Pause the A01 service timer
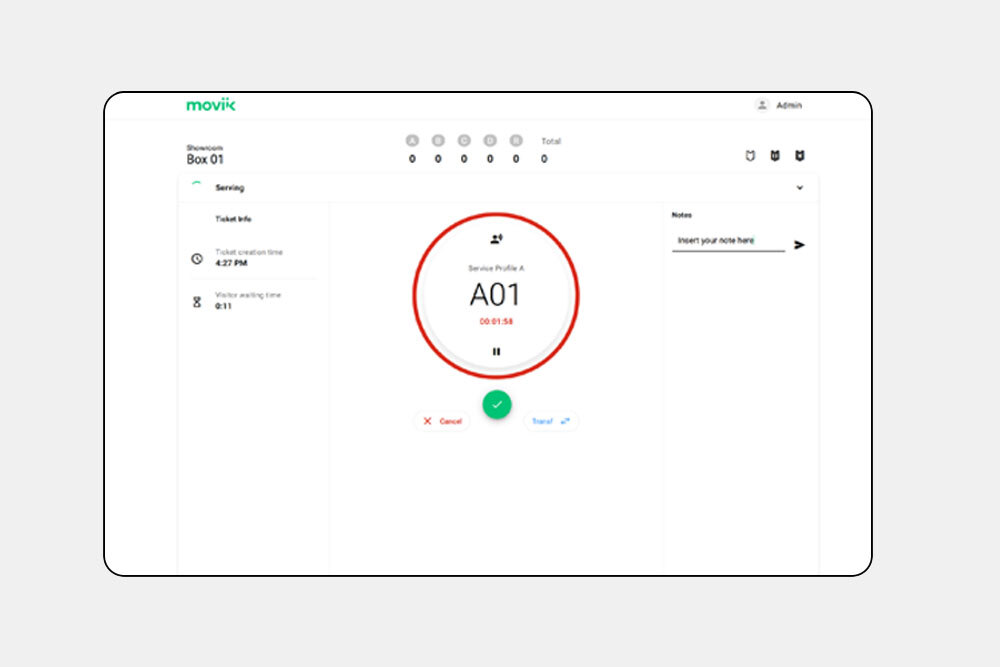Screen dimensions: 1000x667 click(x=496, y=351)
